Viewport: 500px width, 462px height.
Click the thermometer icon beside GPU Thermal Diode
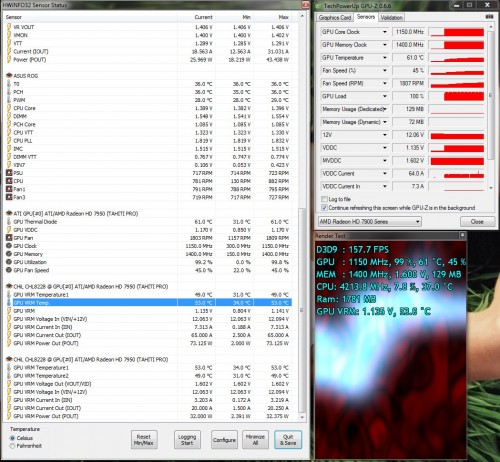(x=9, y=221)
